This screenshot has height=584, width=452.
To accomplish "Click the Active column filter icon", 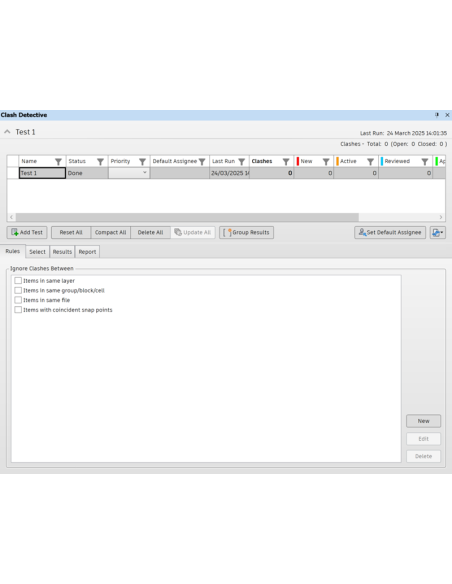I will (x=370, y=161).
